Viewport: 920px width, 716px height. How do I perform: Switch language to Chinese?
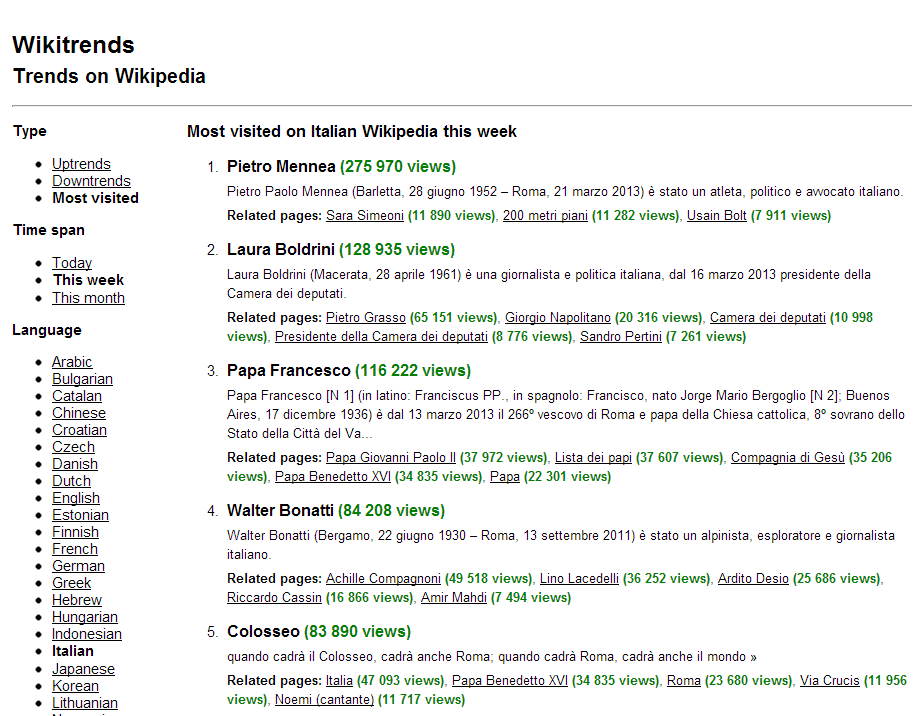pyautogui.click(x=79, y=413)
